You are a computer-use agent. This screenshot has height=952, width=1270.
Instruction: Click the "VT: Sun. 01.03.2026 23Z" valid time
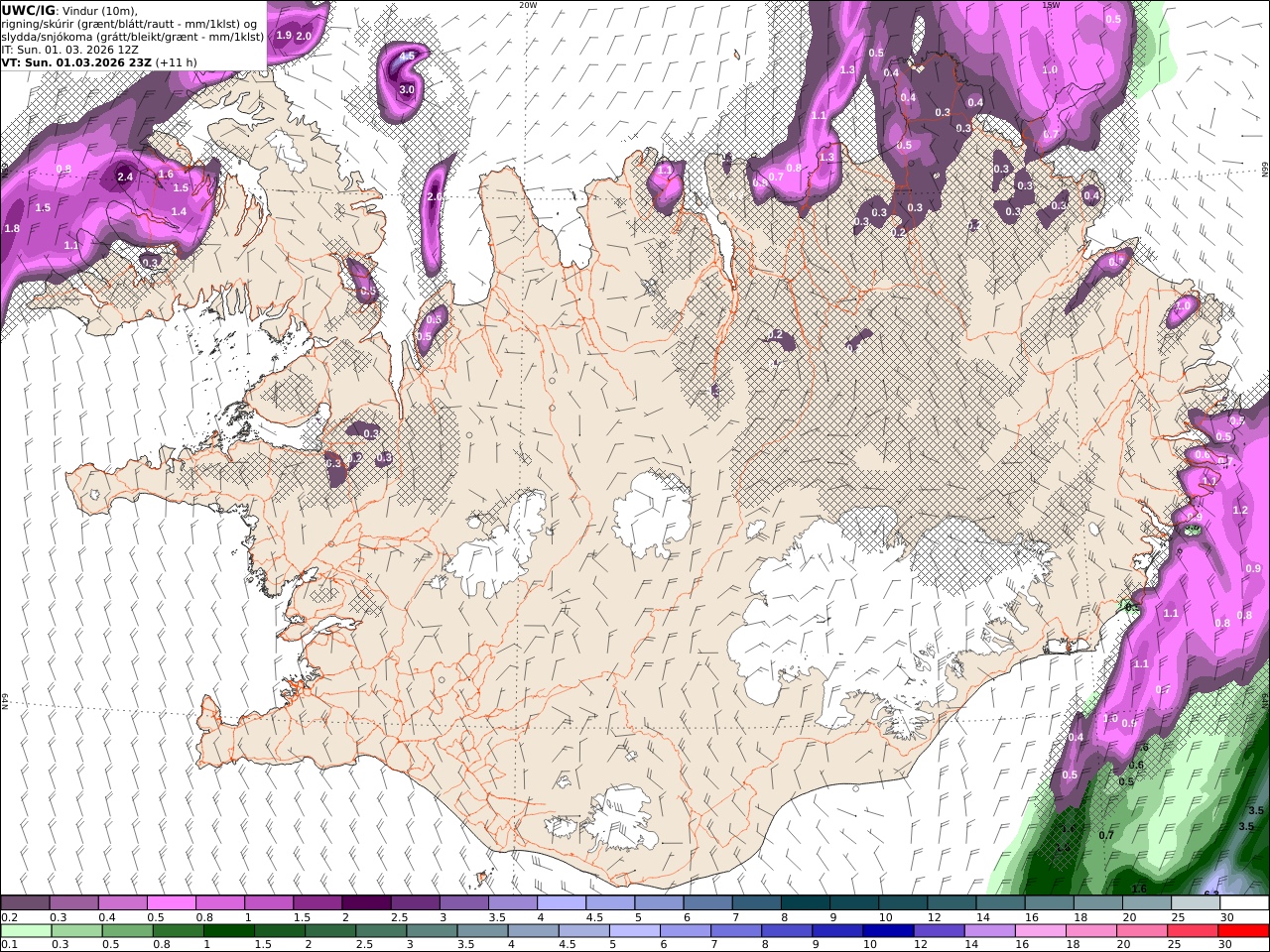pos(75,61)
